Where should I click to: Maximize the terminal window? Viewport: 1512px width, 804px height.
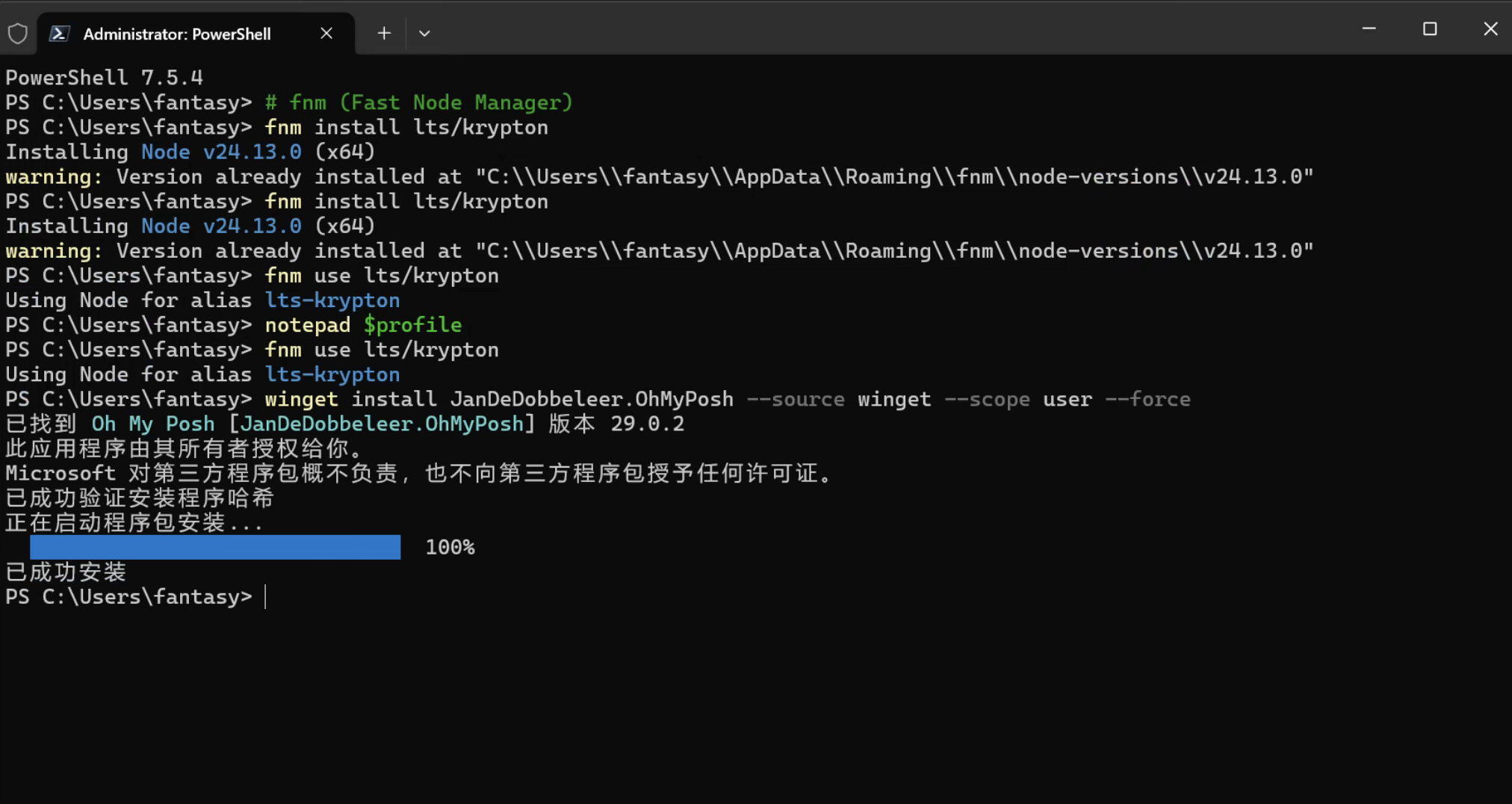(1430, 29)
